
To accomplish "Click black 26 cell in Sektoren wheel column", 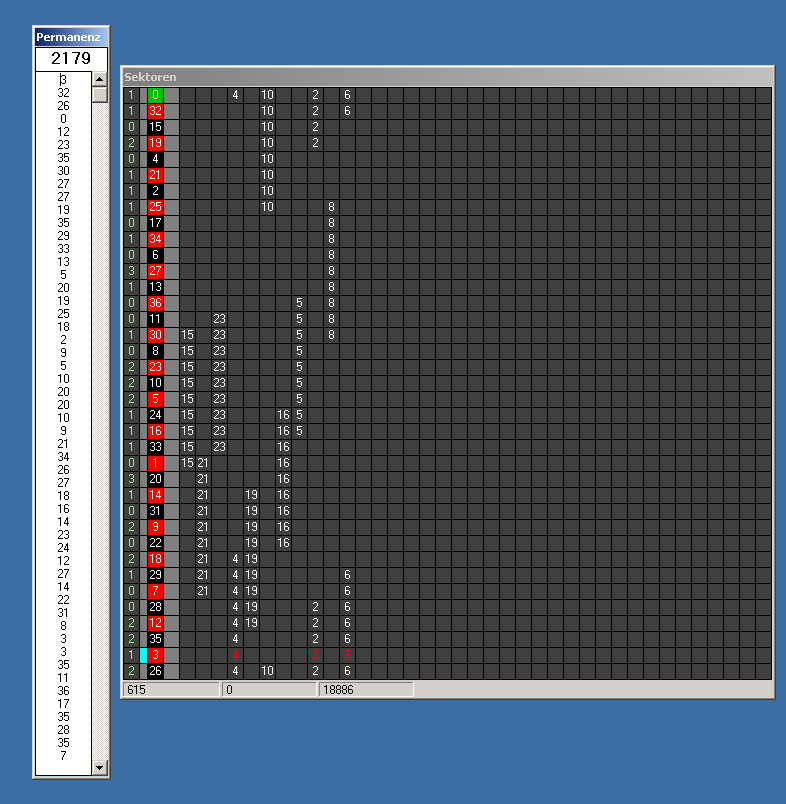I will coord(155,671).
